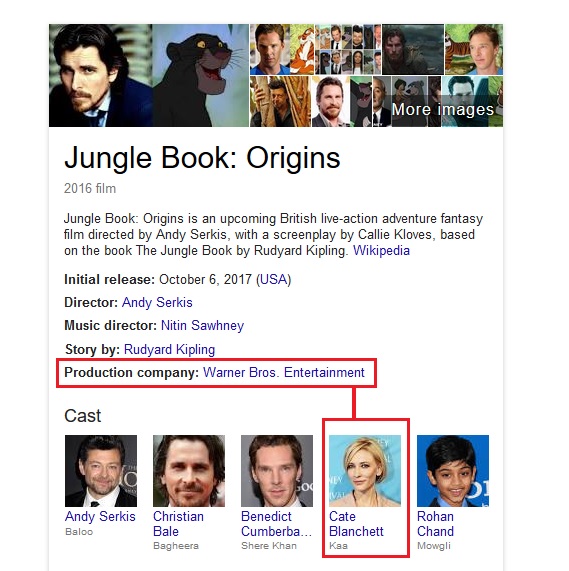Click Cate Blanchett cast name link
The width and height of the screenshot is (569, 571).
pyautogui.click(x=356, y=524)
